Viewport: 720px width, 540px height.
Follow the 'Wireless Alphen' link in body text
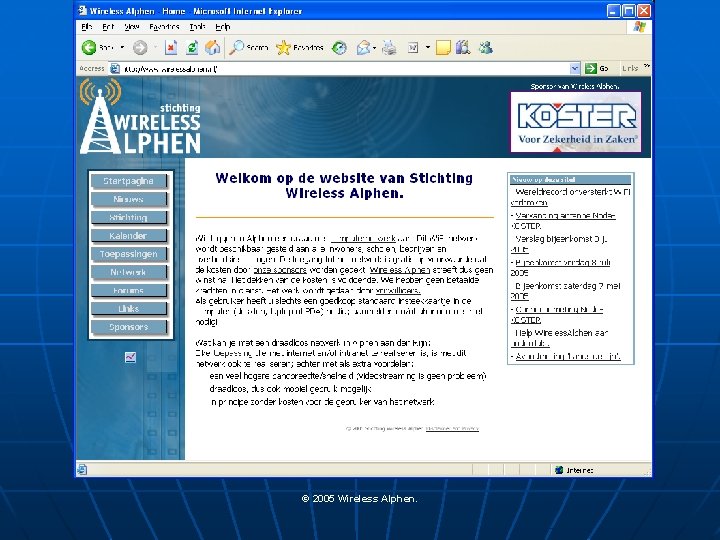click(399, 270)
